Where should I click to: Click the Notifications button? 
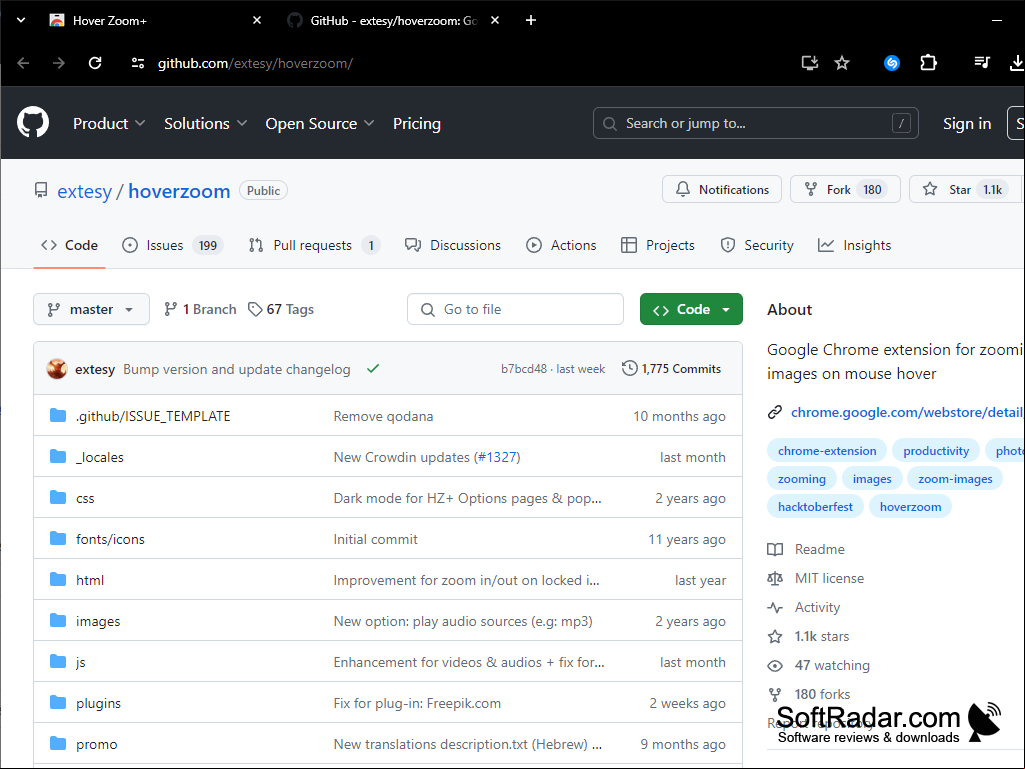point(722,190)
